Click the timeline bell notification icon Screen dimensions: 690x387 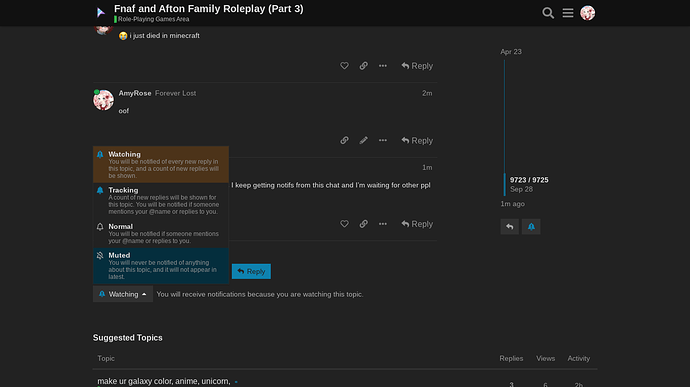point(531,227)
